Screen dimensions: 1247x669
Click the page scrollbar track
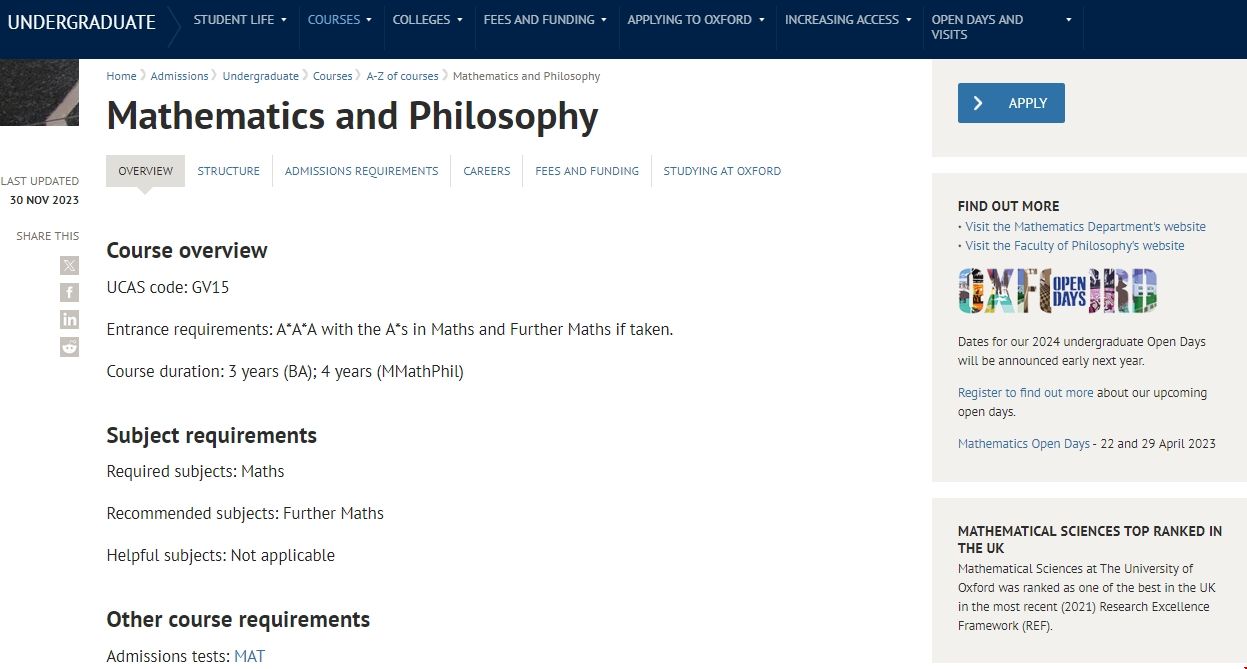[x=1241, y=400]
